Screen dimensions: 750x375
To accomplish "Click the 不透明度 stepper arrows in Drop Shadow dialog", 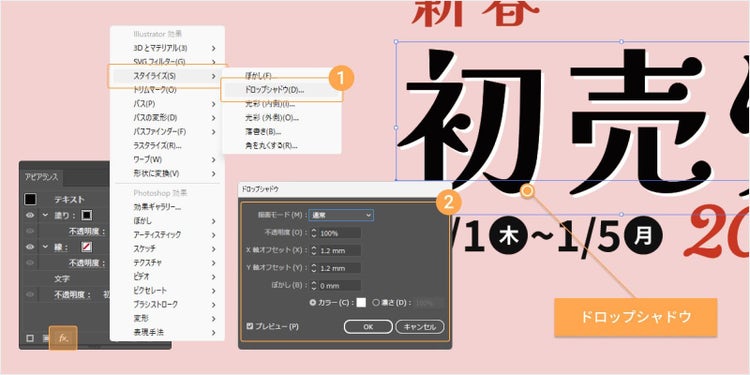I will point(314,233).
